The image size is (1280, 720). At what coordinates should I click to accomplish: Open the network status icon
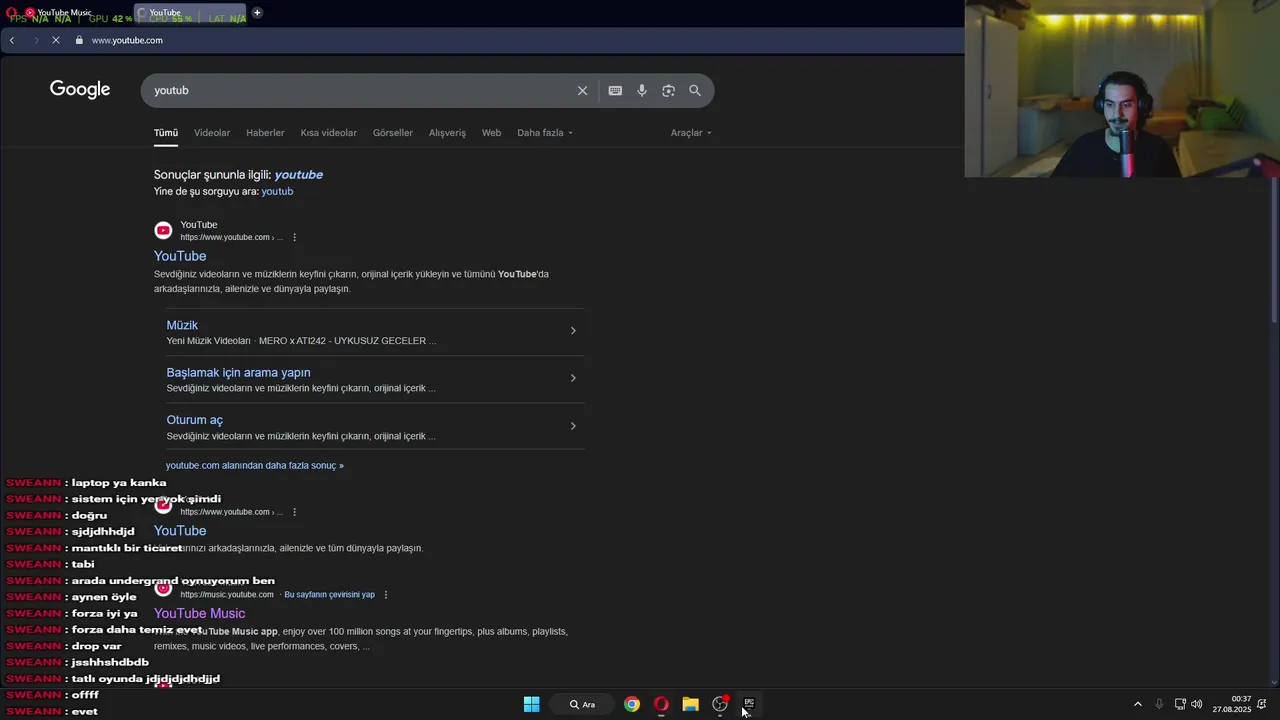coord(1180,704)
